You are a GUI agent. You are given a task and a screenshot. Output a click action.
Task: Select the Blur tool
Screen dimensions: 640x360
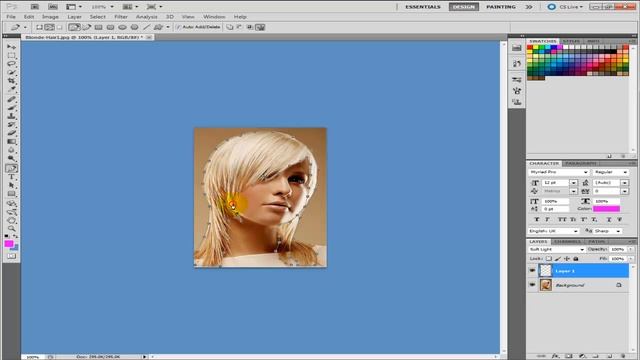(11, 150)
